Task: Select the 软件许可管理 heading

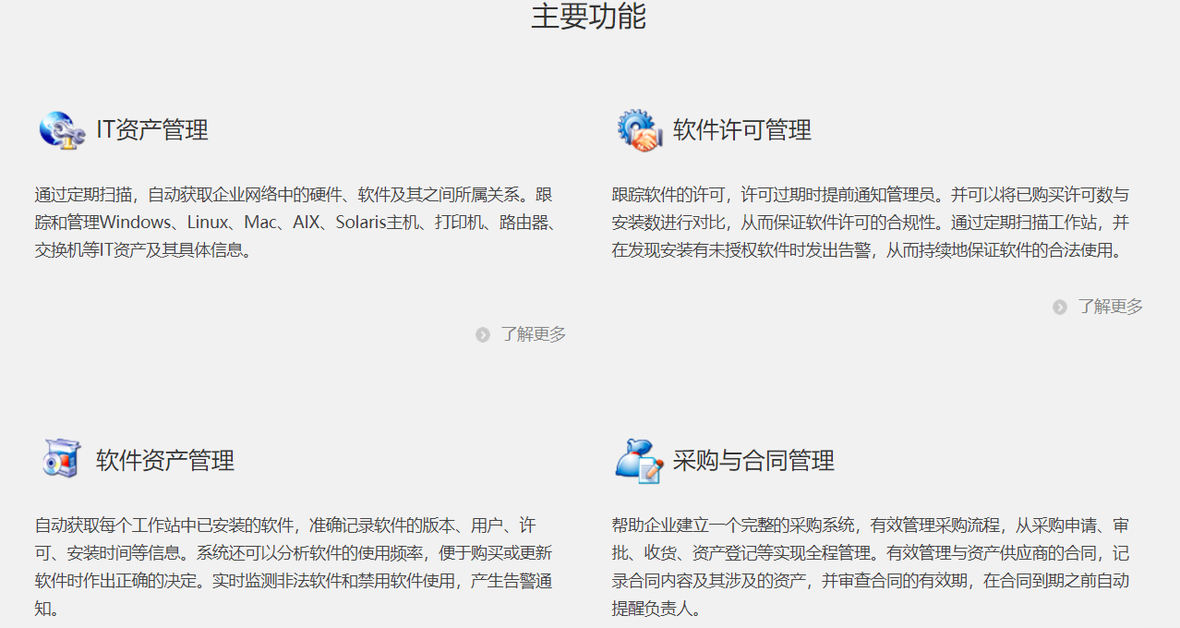Action: (742, 130)
